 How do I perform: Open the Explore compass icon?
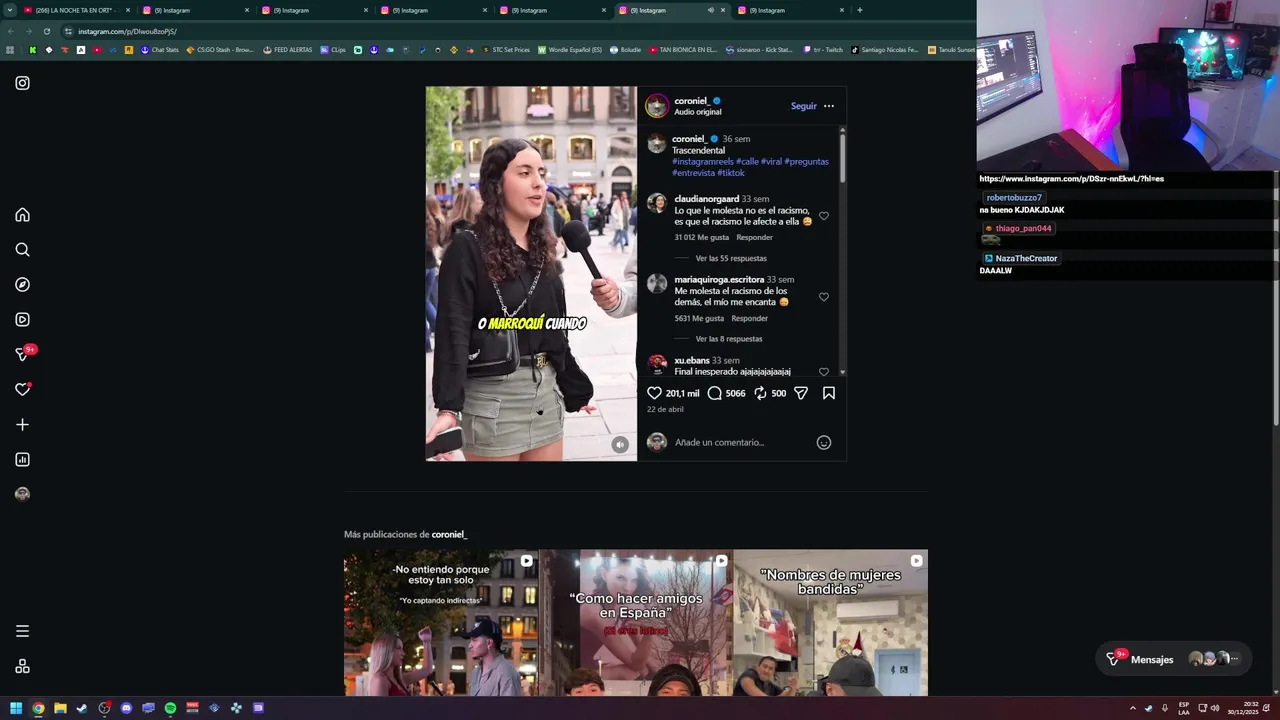pos(22,285)
